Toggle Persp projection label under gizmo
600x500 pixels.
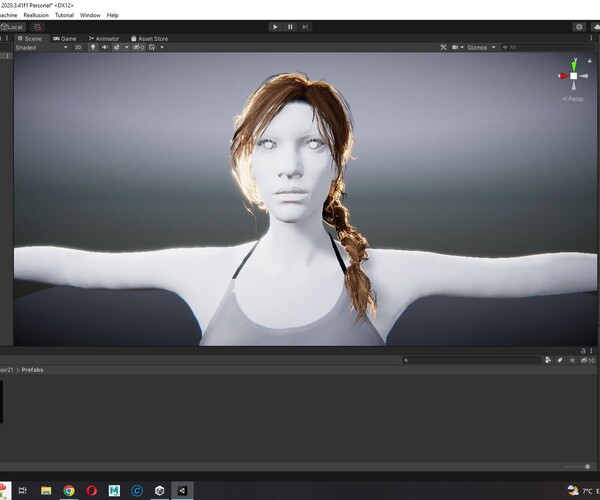click(x=573, y=99)
